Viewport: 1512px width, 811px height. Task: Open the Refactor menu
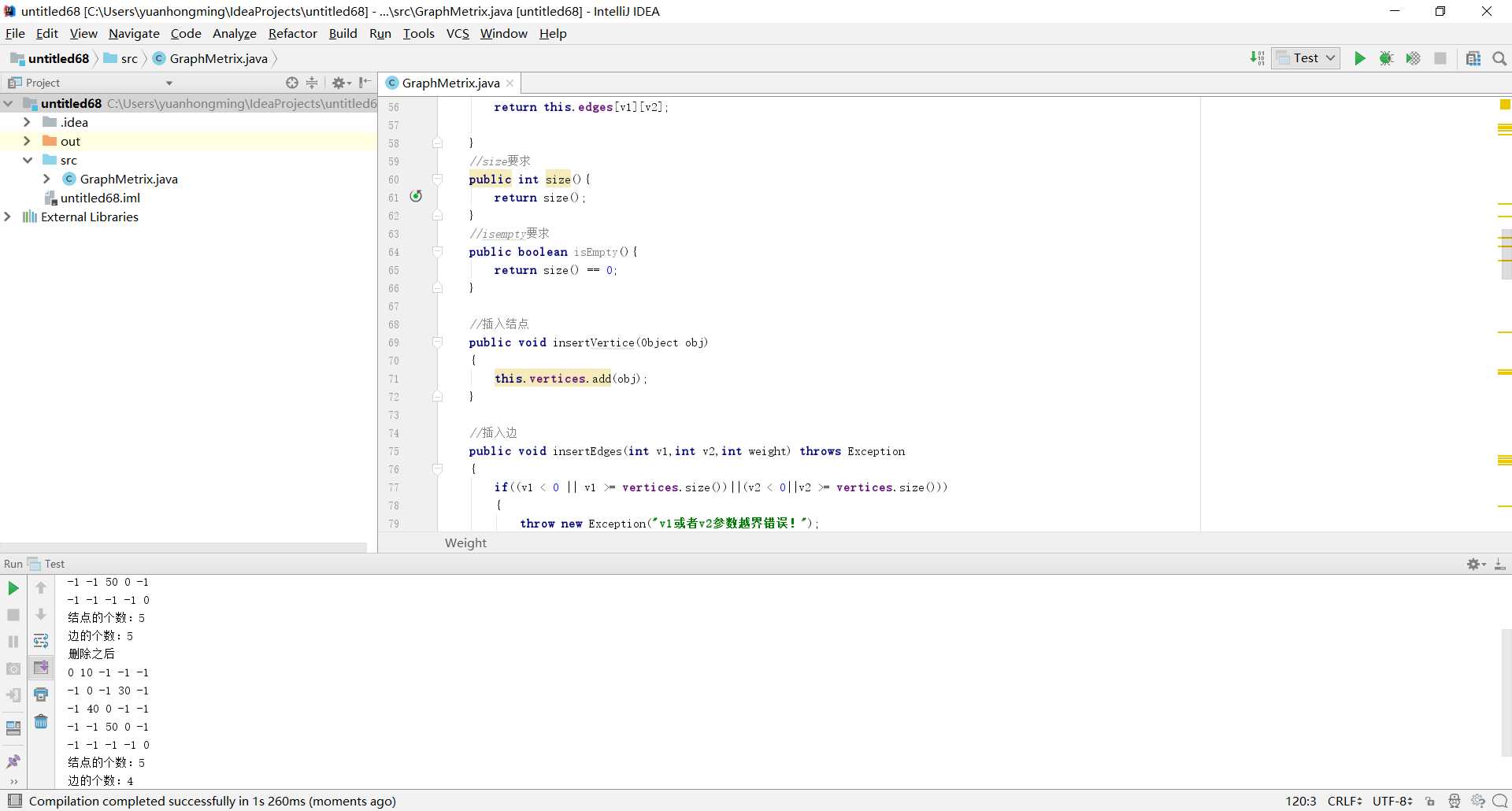[x=292, y=33]
